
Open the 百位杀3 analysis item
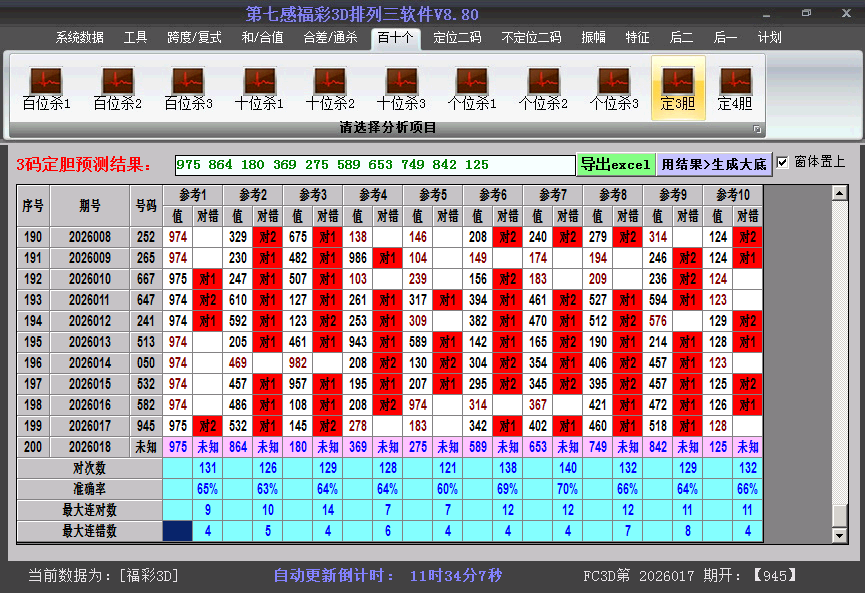188,88
